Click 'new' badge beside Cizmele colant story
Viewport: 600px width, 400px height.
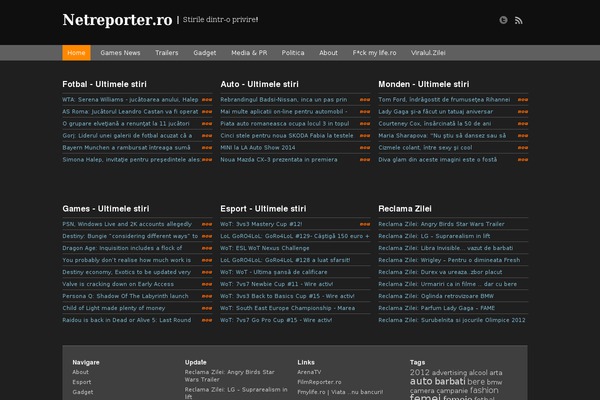tap(523, 148)
